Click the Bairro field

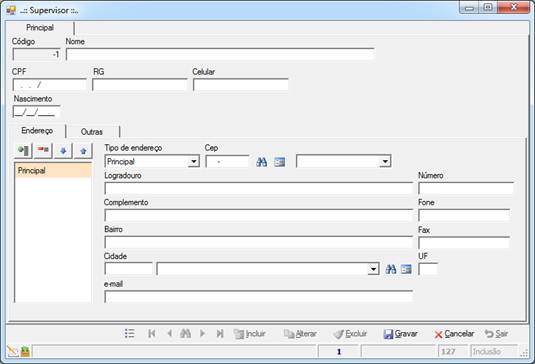tap(259, 242)
